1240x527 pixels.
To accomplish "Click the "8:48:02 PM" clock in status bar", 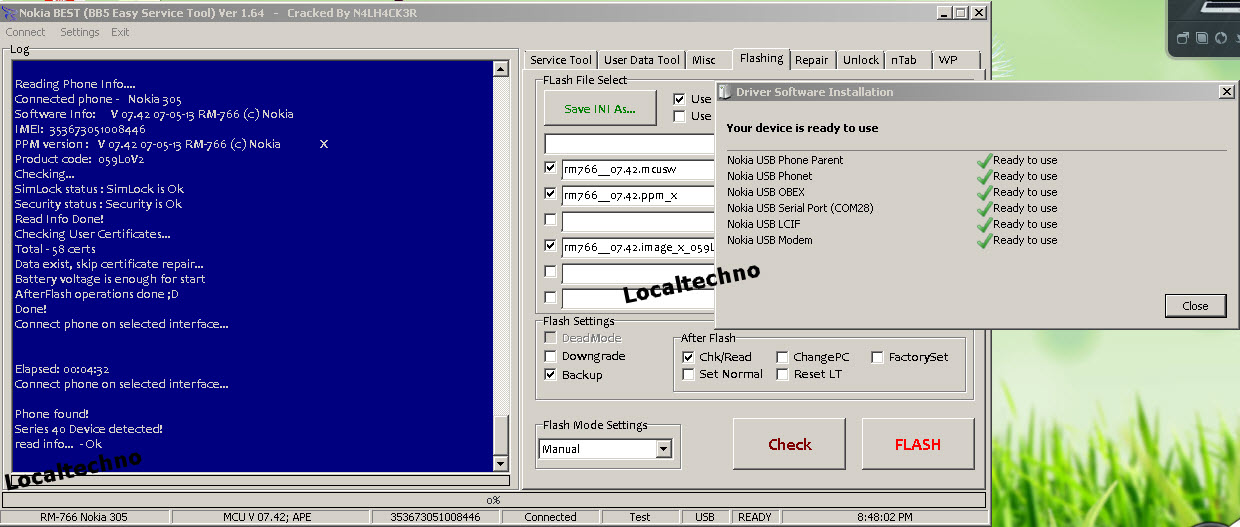I will click(x=885, y=517).
